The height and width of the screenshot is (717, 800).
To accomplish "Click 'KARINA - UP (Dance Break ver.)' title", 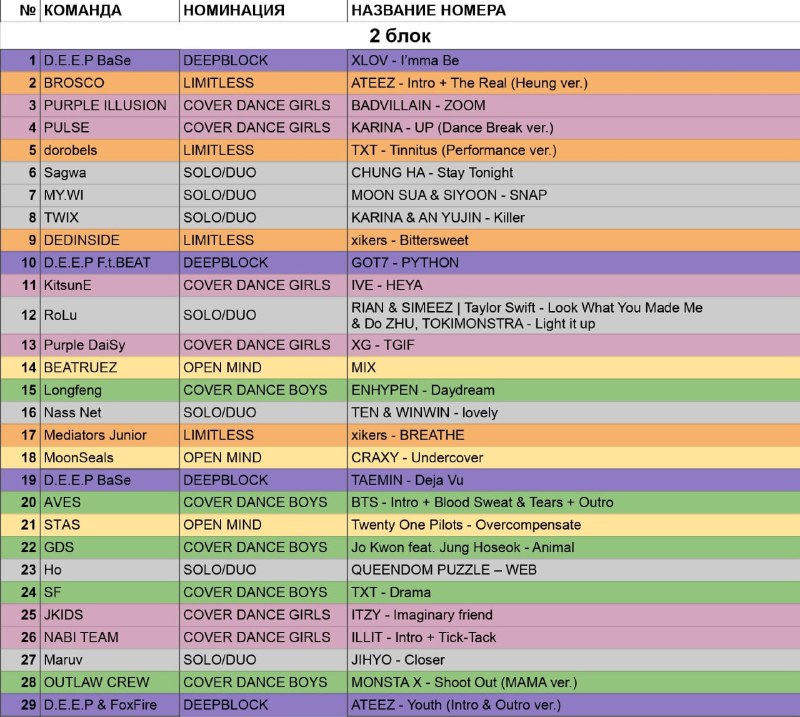I will point(452,128).
